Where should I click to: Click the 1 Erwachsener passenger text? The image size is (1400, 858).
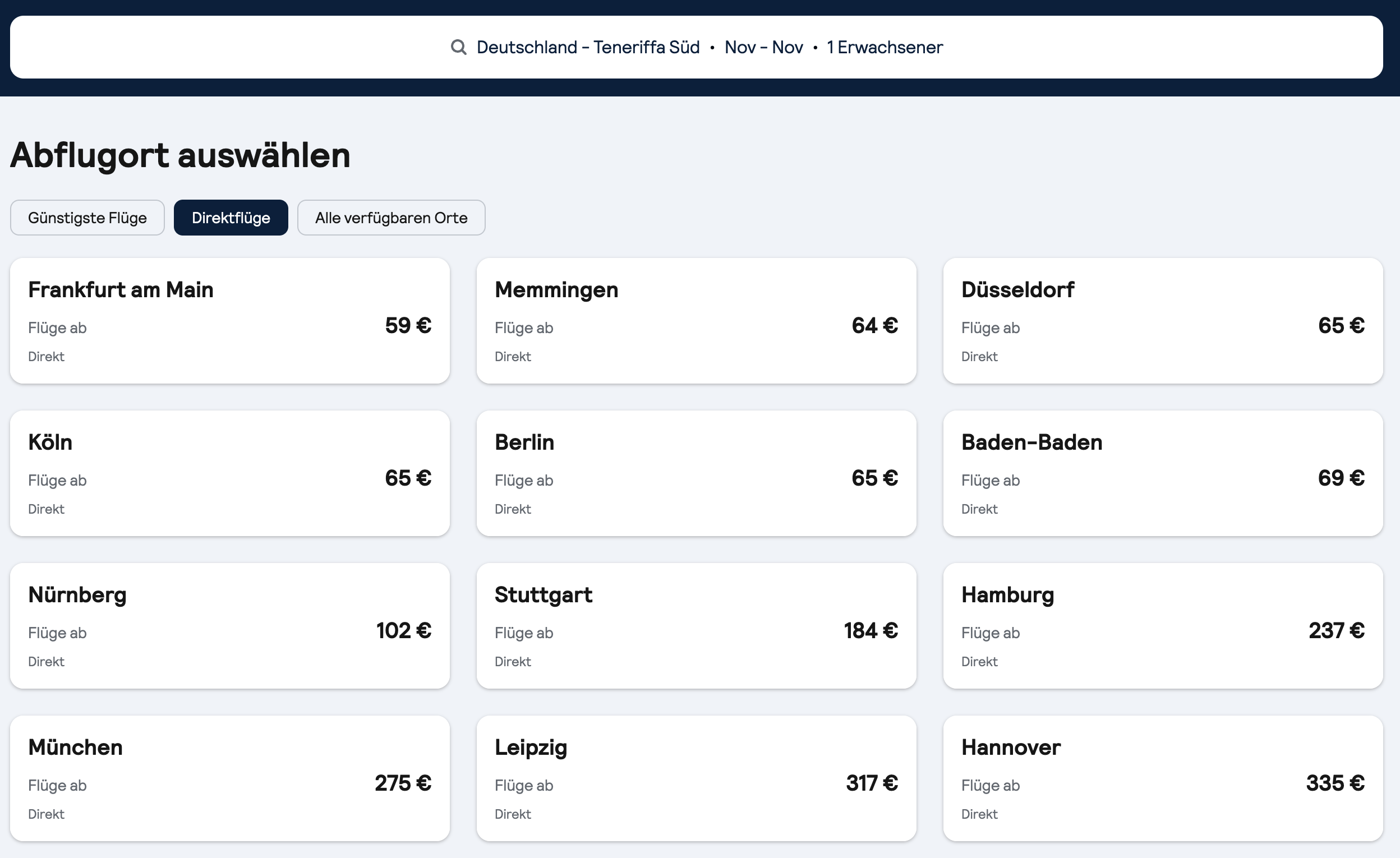tap(884, 47)
